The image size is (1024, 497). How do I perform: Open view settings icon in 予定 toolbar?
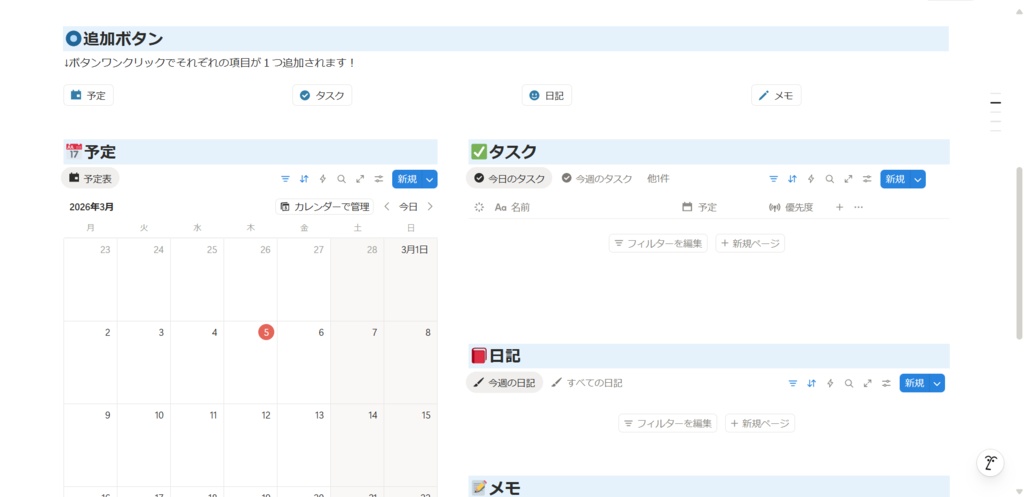coord(379,179)
